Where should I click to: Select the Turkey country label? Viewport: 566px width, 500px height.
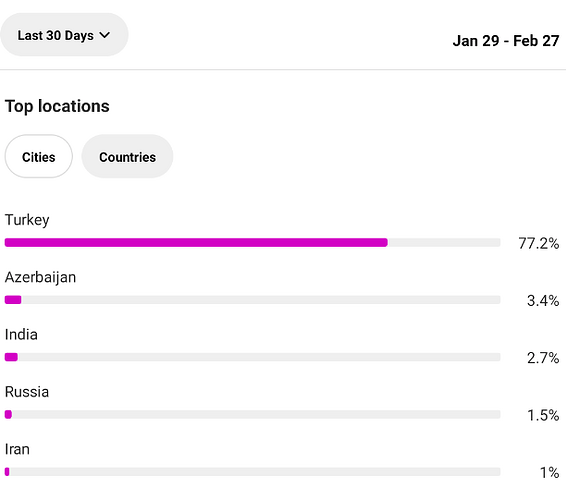pos(27,220)
